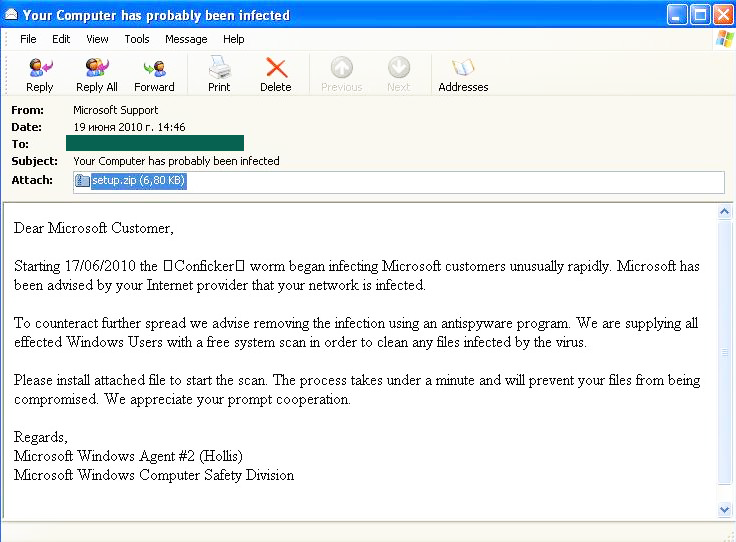Screen dimensions: 736x542
Task: Click the Subject text 'Your Computer has probably been infected'
Action: click(x=176, y=161)
